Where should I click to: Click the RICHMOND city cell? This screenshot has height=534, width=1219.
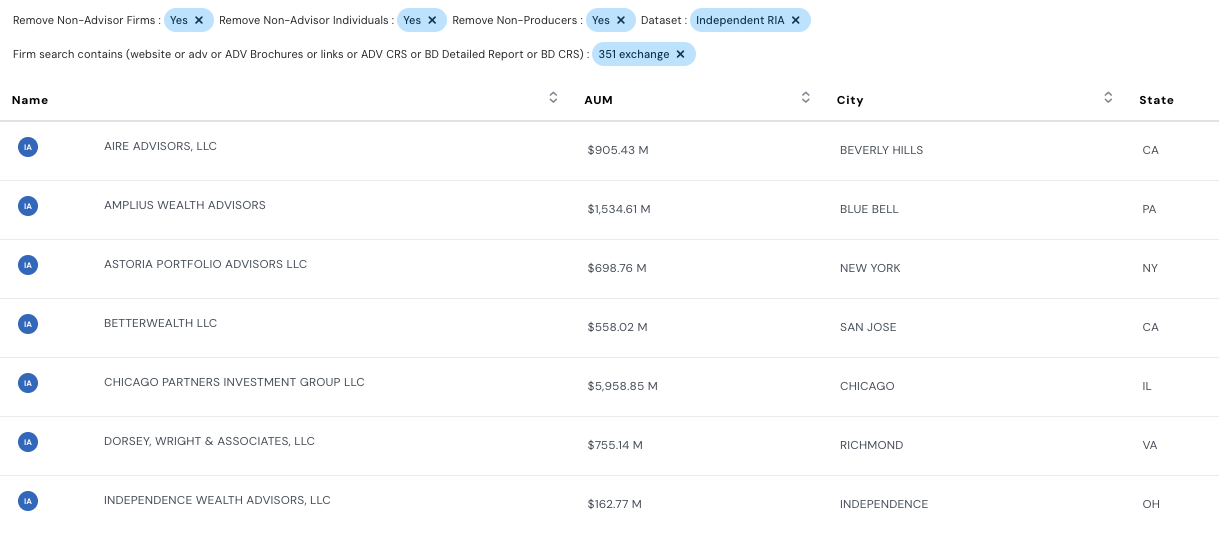click(x=871, y=445)
